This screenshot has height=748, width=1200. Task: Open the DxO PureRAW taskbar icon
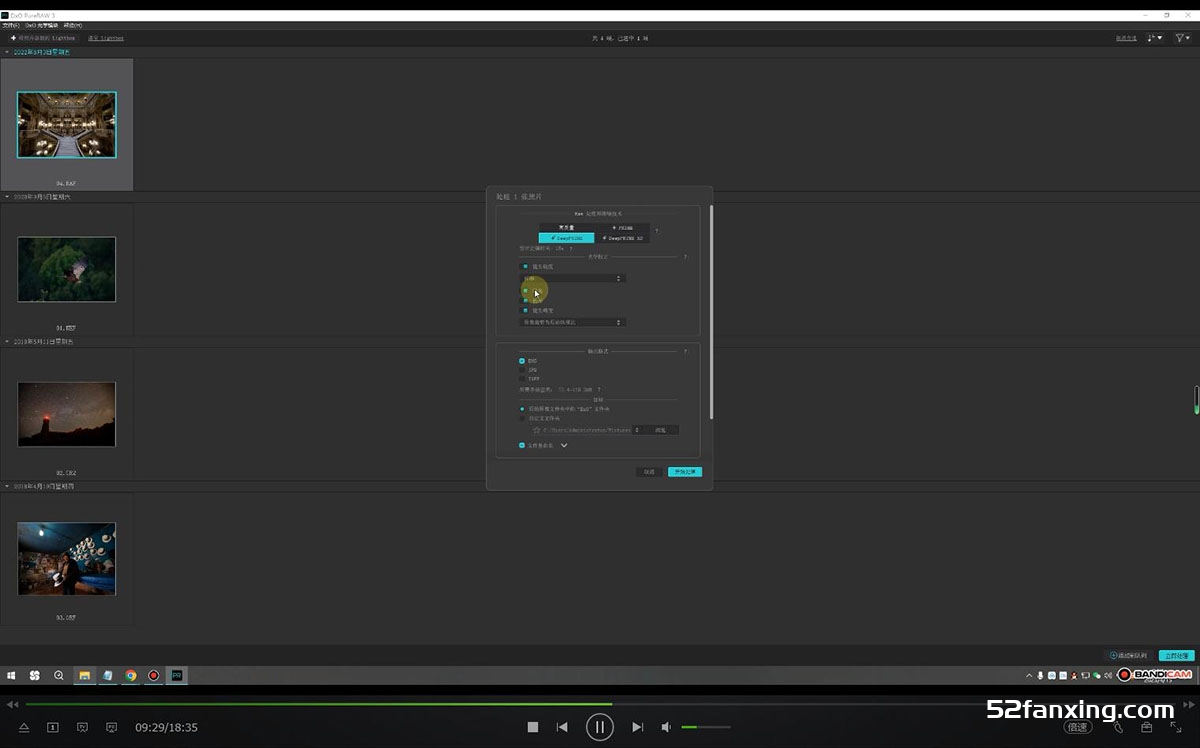[x=177, y=675]
